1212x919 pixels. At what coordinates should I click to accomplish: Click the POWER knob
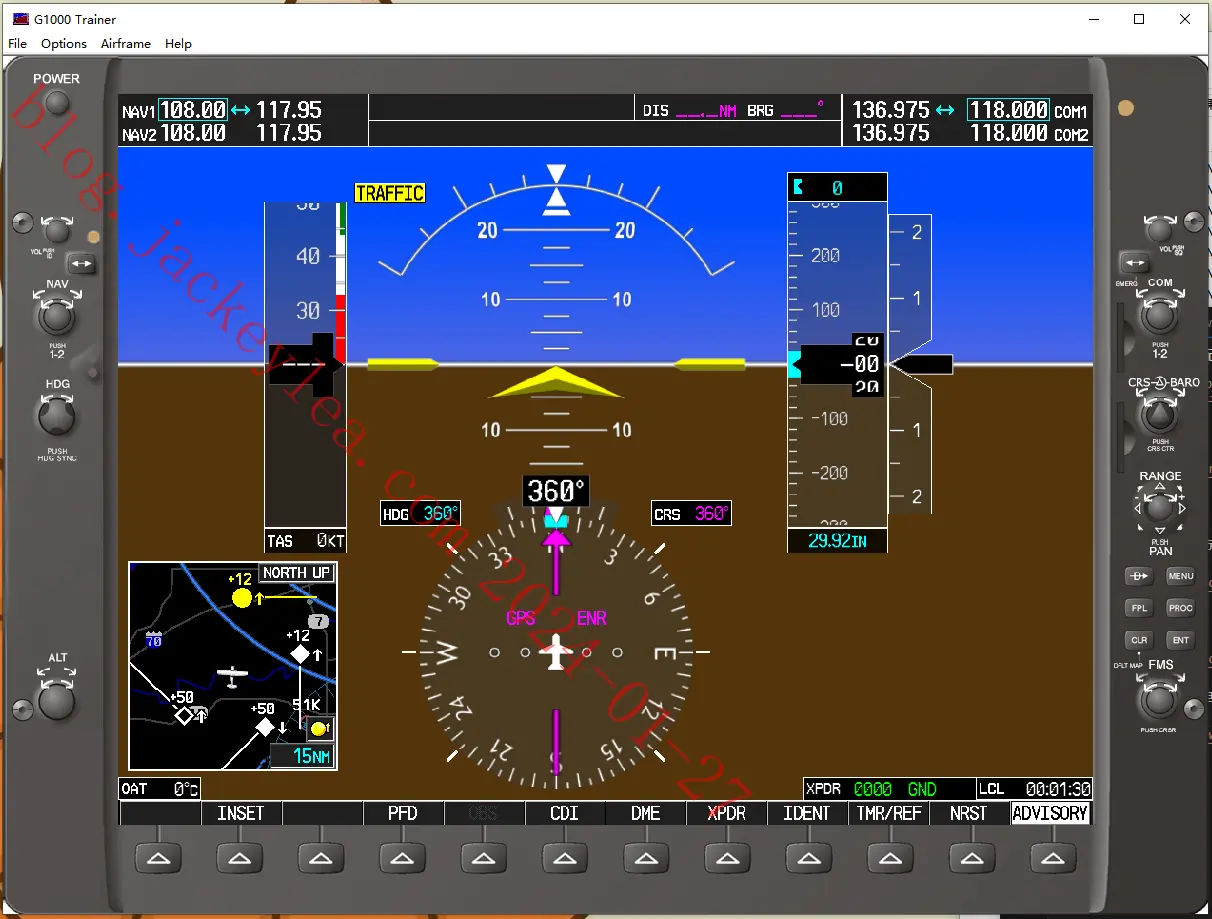coord(57,102)
